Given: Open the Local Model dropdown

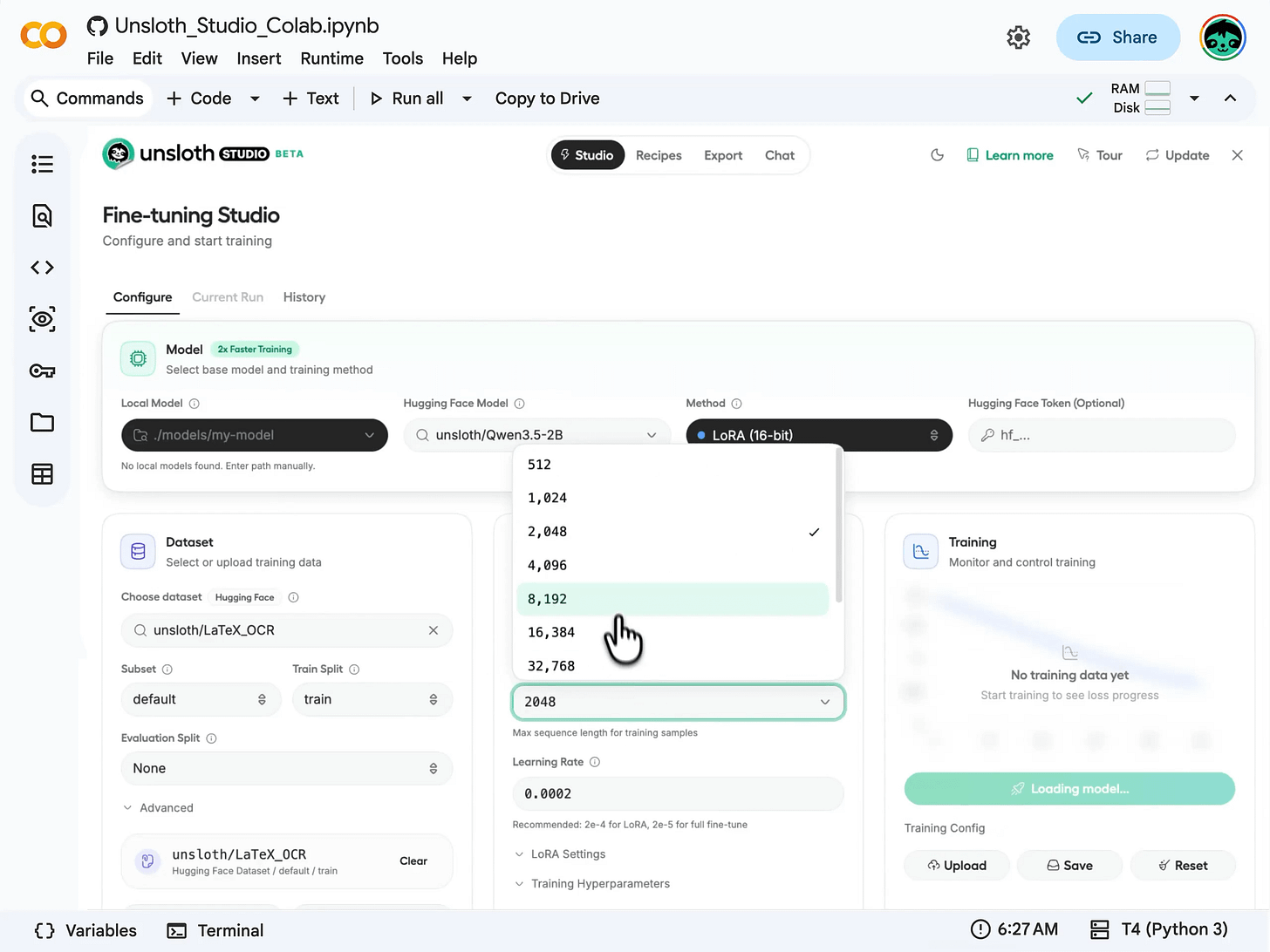Looking at the screenshot, I should click(255, 435).
